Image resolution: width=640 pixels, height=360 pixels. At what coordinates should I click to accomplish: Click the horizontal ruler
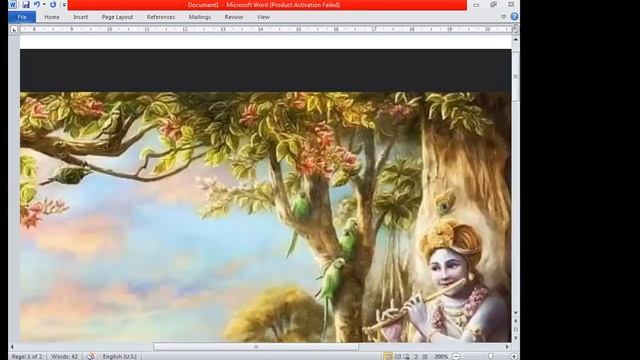[265, 29]
